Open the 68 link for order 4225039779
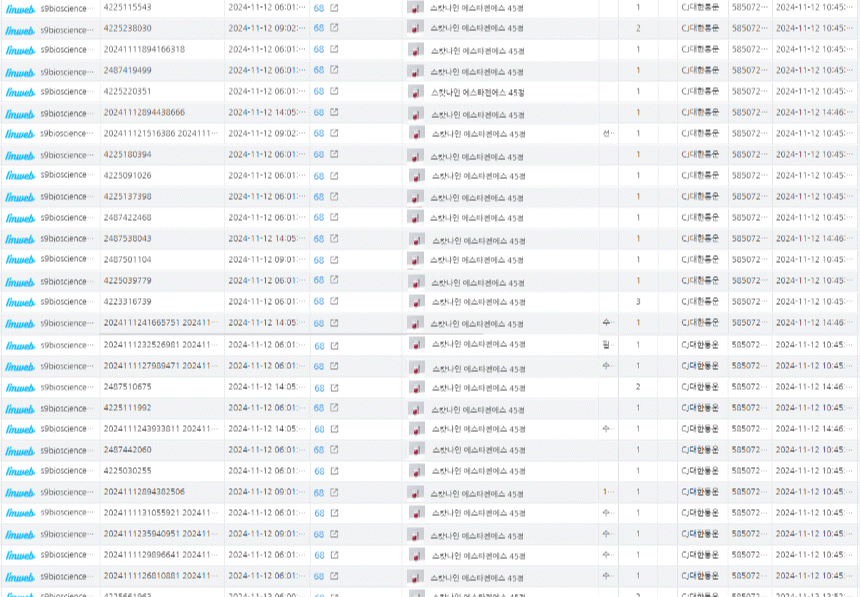Viewport: 860px width, 597px height. [x=319, y=280]
